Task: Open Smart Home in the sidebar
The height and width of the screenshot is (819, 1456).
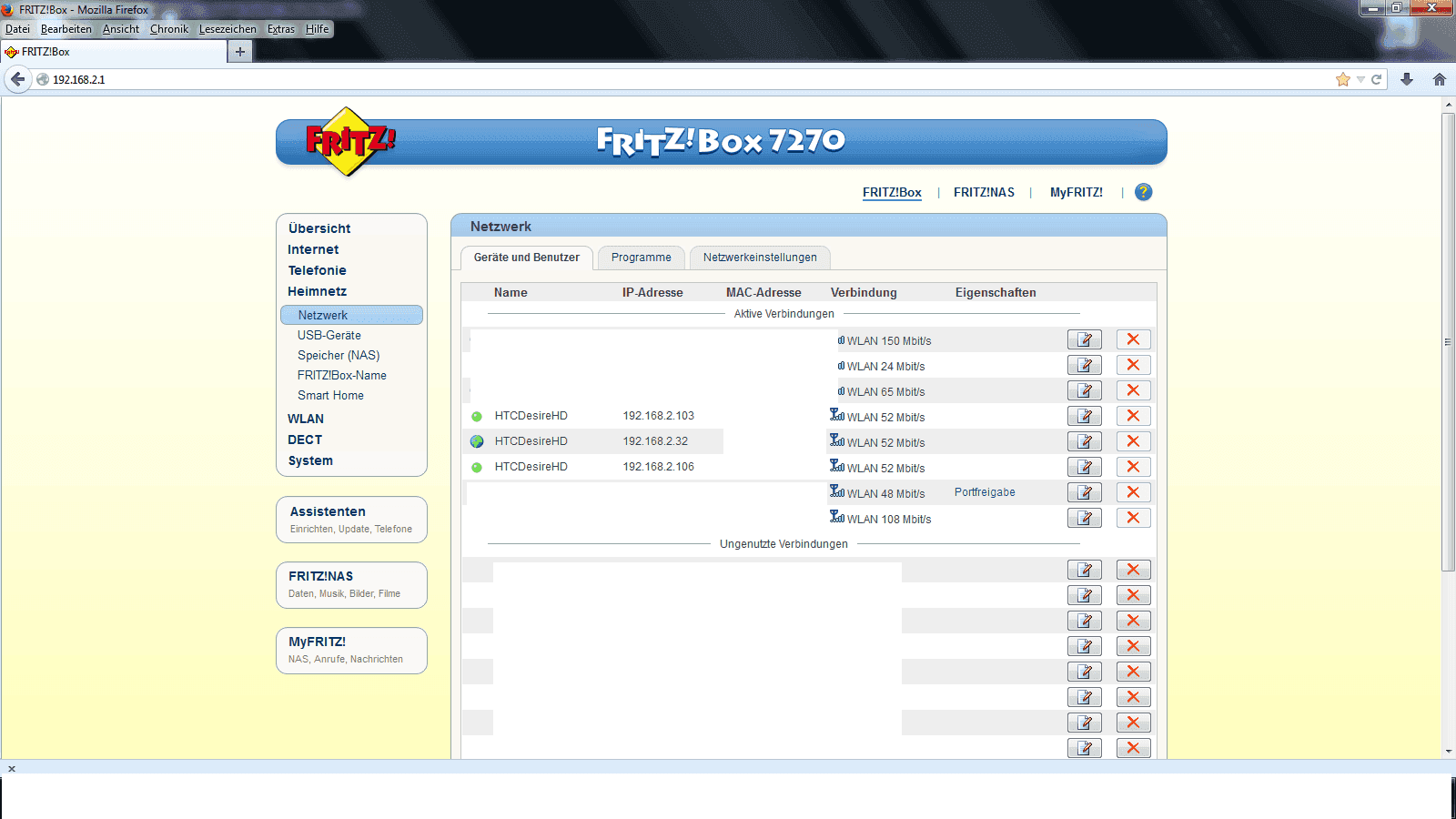Action: coord(330,395)
